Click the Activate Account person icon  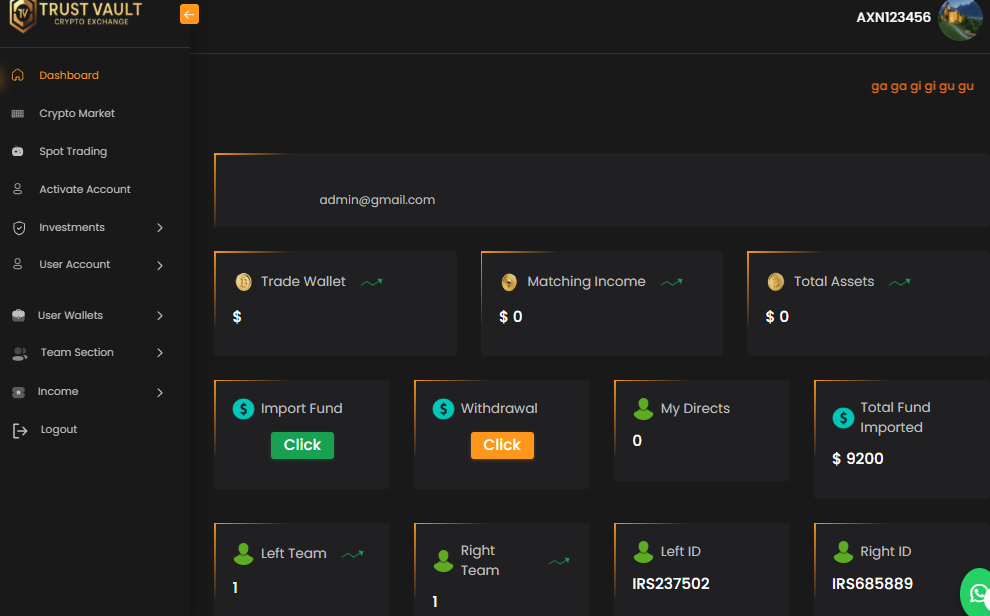[17, 189]
